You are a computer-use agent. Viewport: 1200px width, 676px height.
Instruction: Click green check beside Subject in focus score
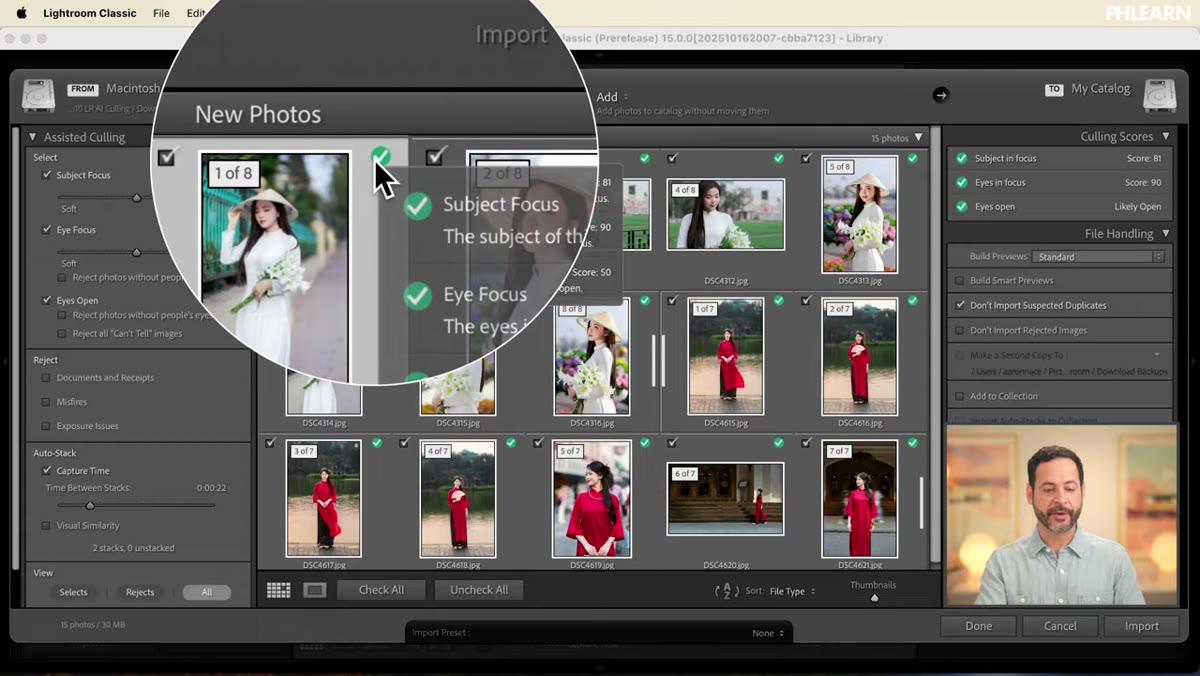(961, 158)
